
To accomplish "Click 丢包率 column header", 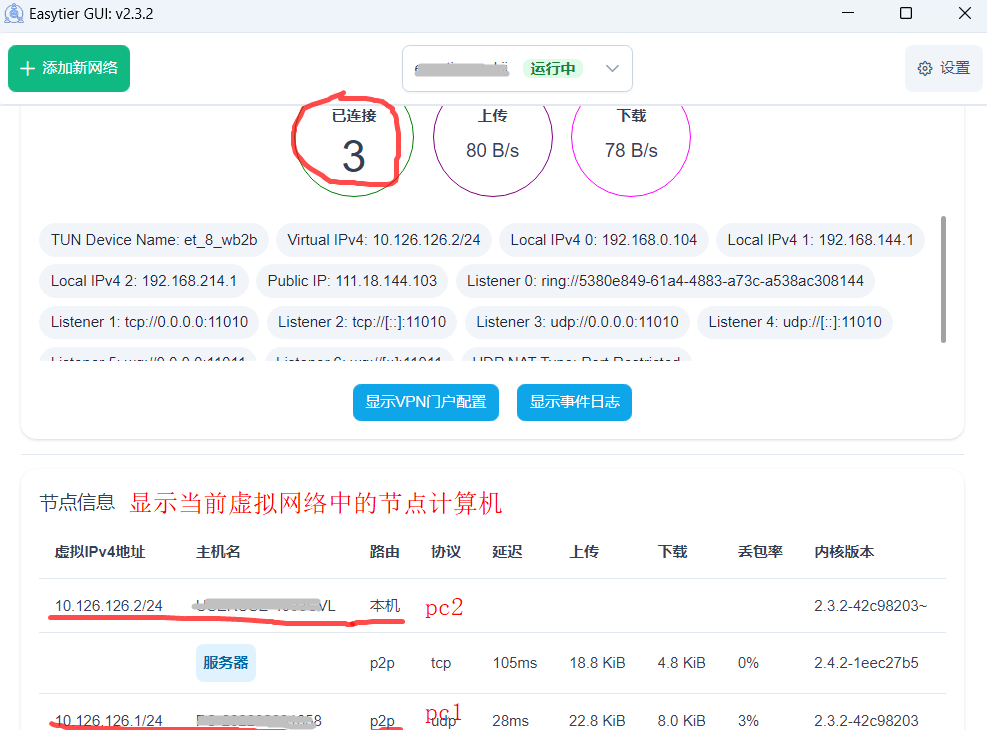I will tap(760, 552).
